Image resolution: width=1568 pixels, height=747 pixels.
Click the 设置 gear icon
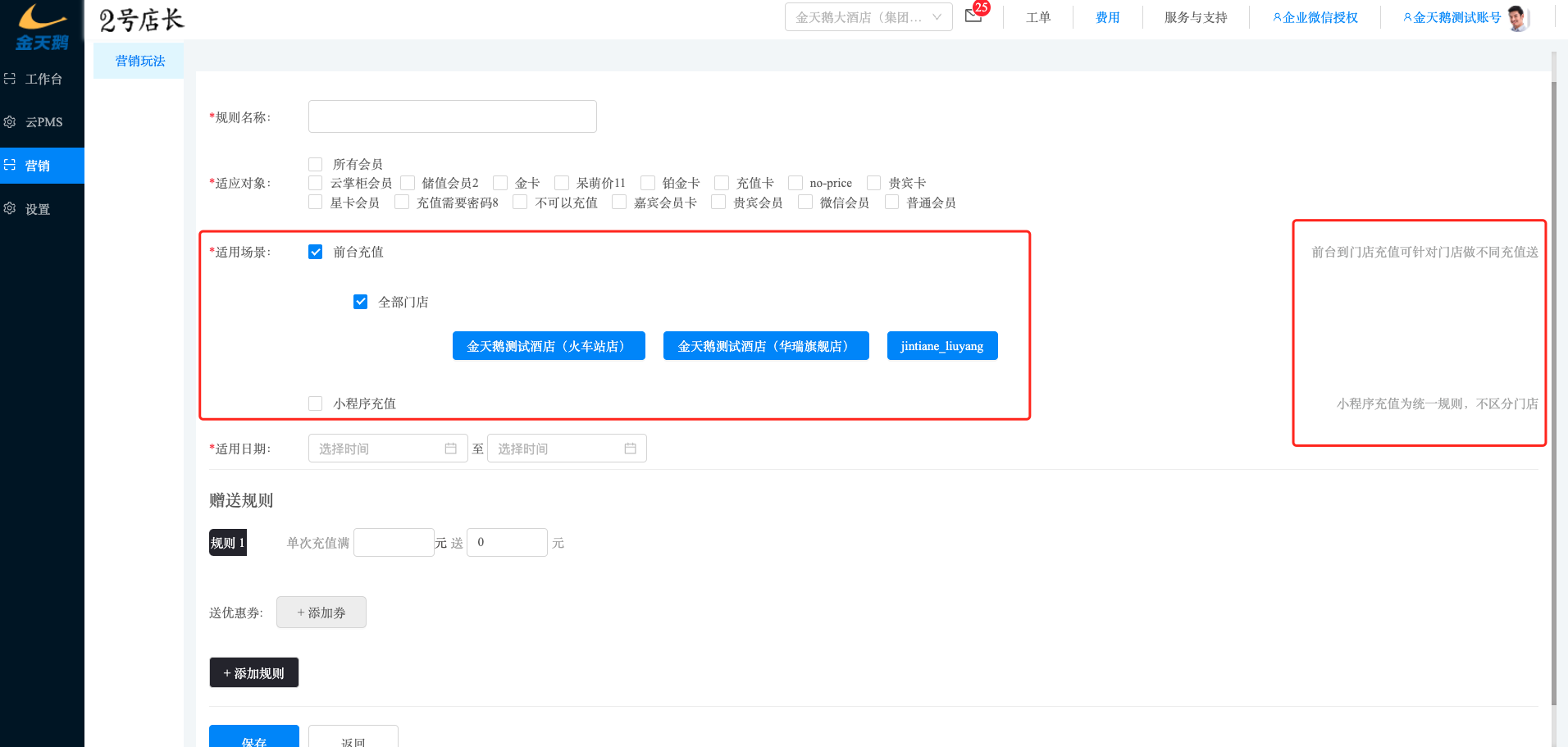(x=10, y=208)
